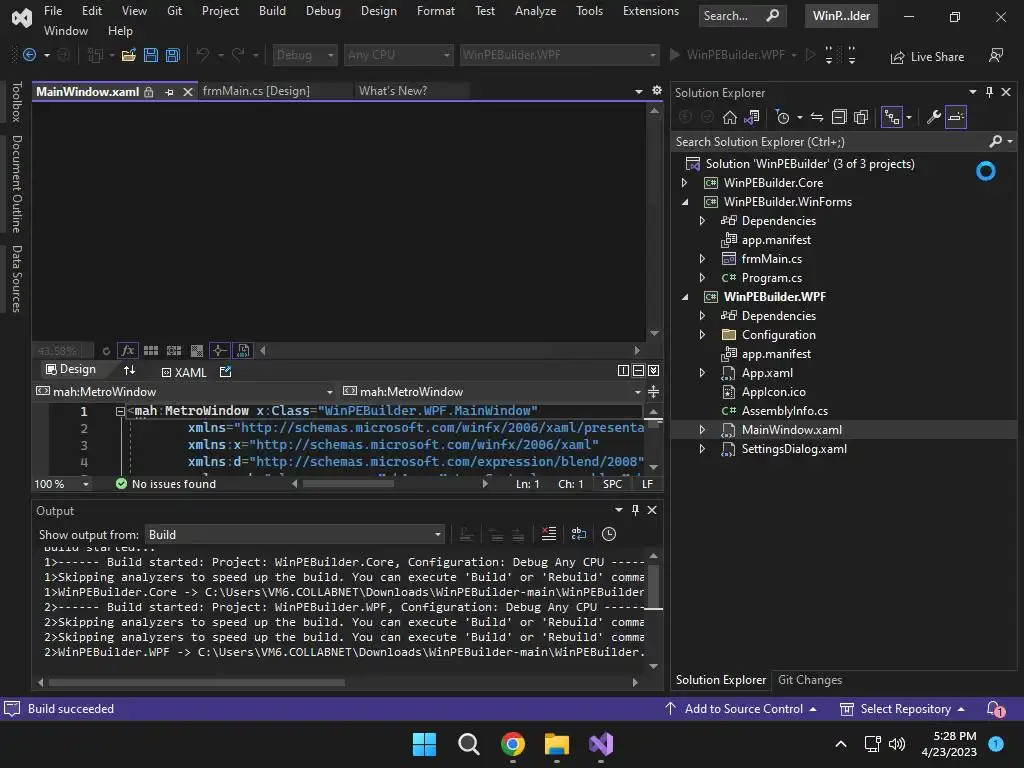Open the Debug menu
This screenshot has height=768, width=1024.
323,11
